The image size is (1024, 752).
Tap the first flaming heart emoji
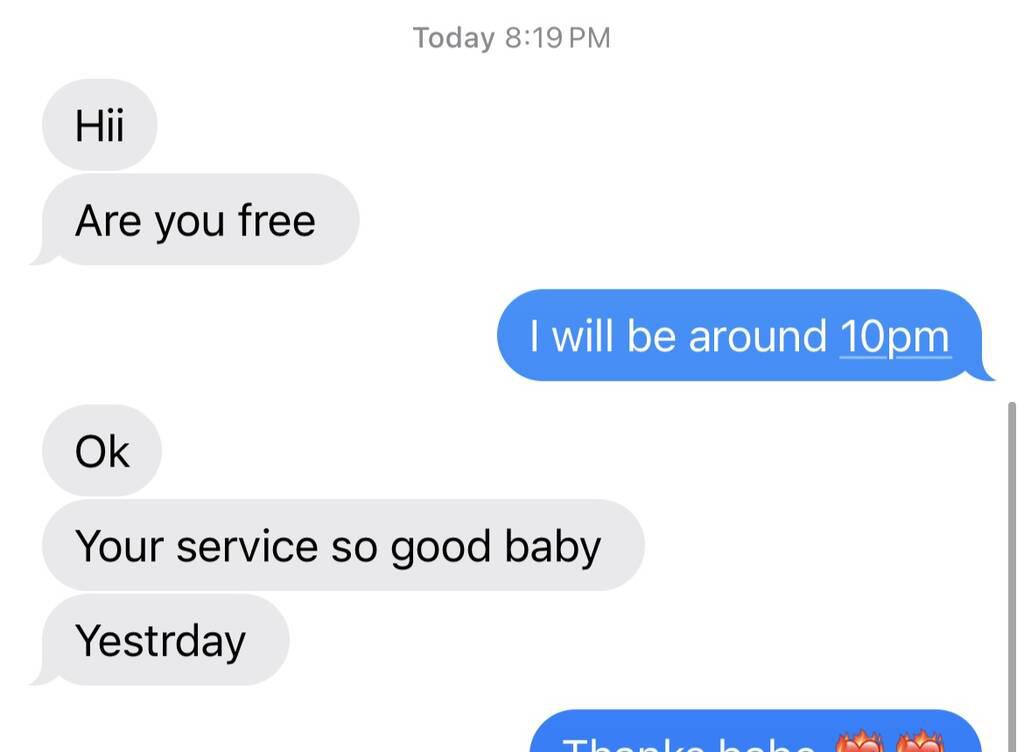click(x=859, y=741)
